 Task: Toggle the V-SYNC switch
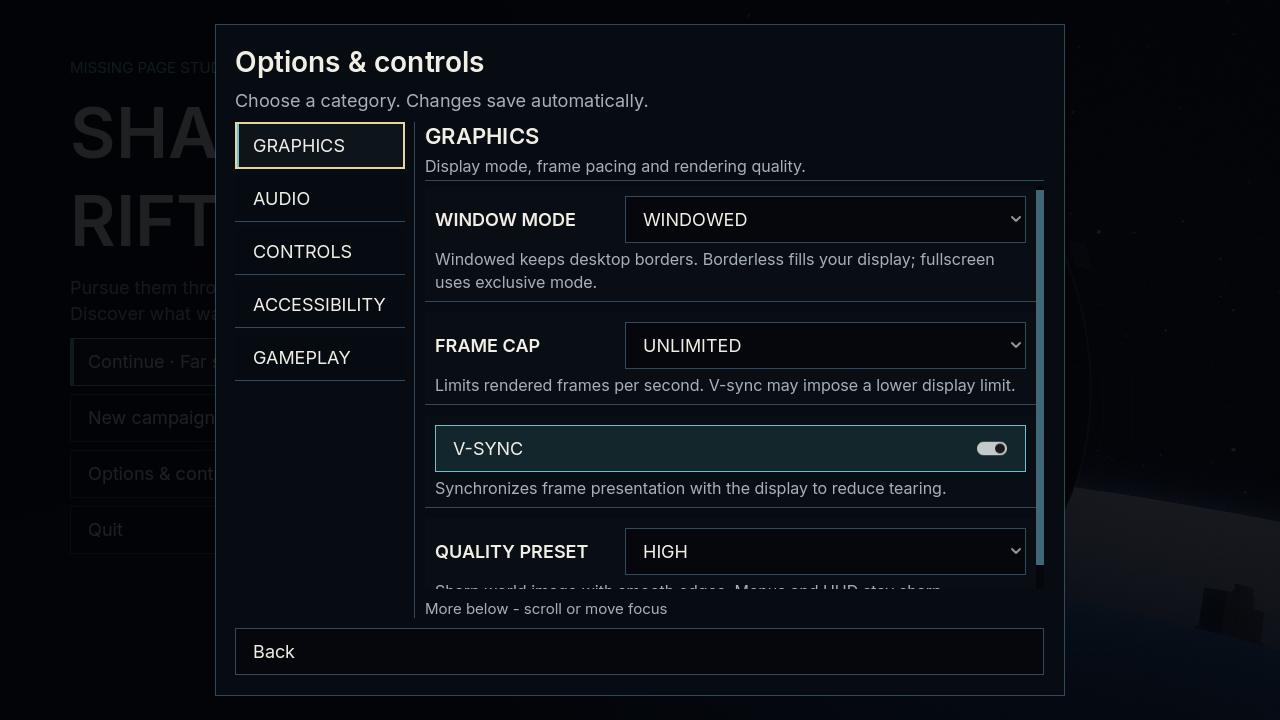click(991, 448)
